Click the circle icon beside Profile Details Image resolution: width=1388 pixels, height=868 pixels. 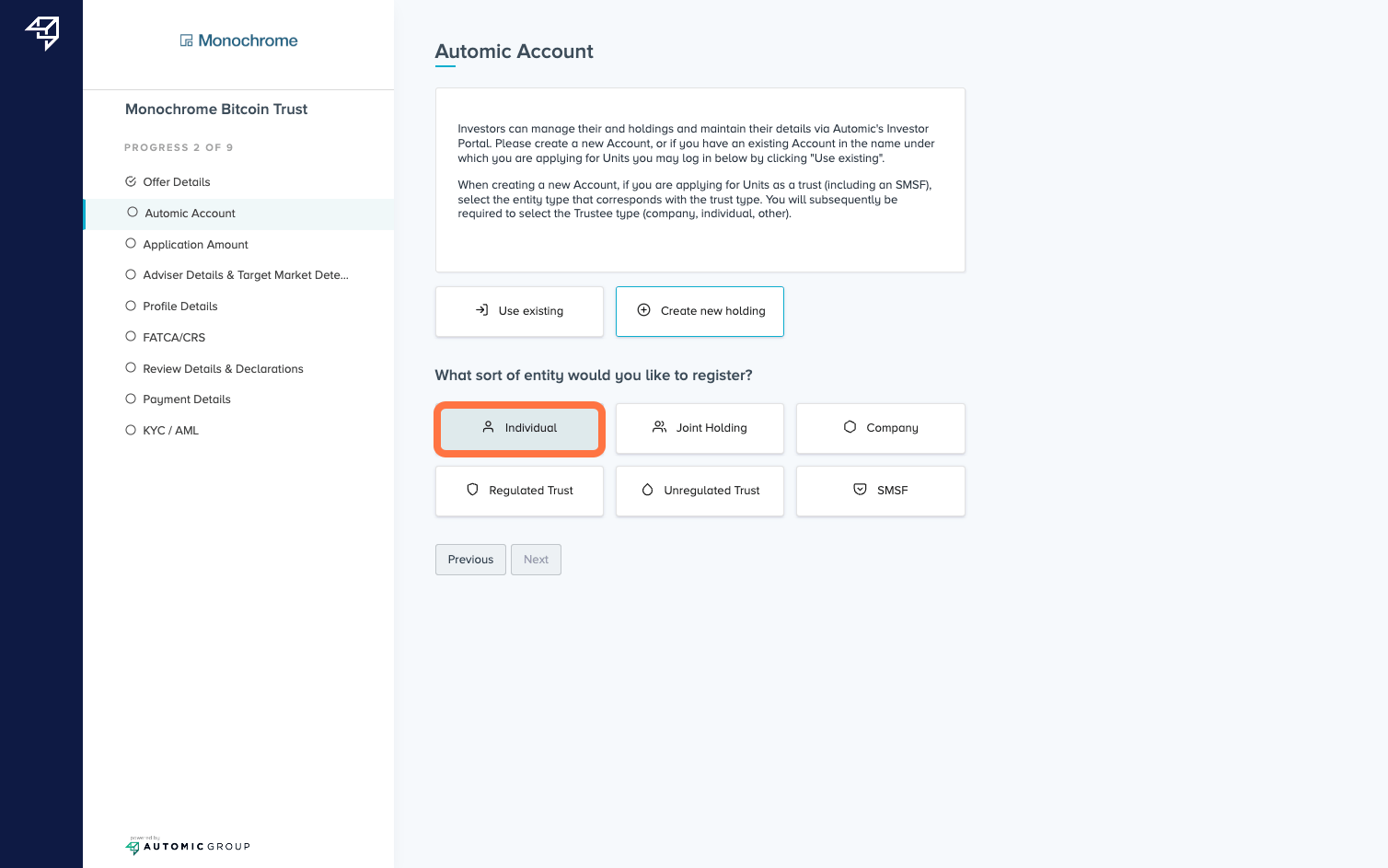[x=131, y=306]
